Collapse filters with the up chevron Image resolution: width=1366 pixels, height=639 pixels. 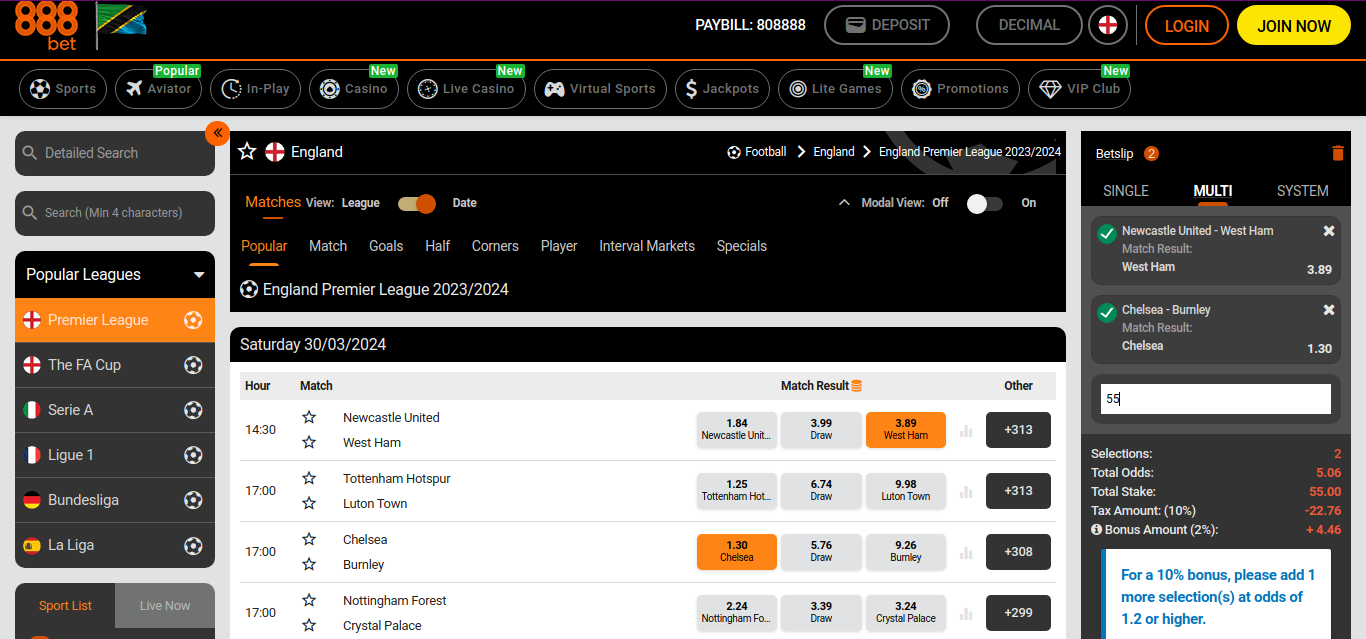[844, 202]
